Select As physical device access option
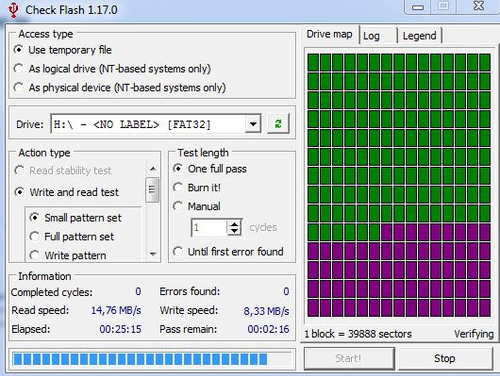The width and height of the screenshot is (500, 376). pos(120,88)
